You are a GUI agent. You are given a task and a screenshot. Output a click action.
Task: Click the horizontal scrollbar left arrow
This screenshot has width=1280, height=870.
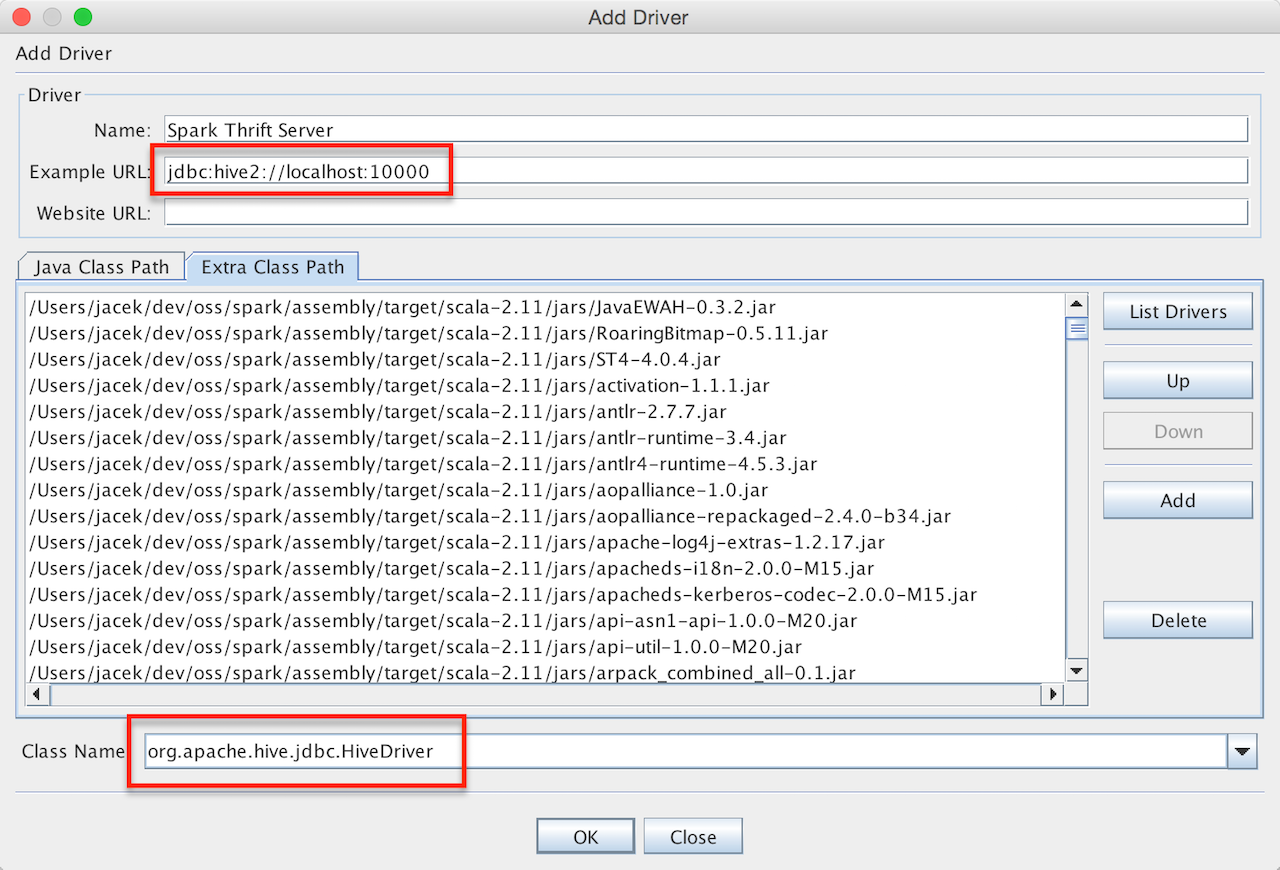click(37, 693)
